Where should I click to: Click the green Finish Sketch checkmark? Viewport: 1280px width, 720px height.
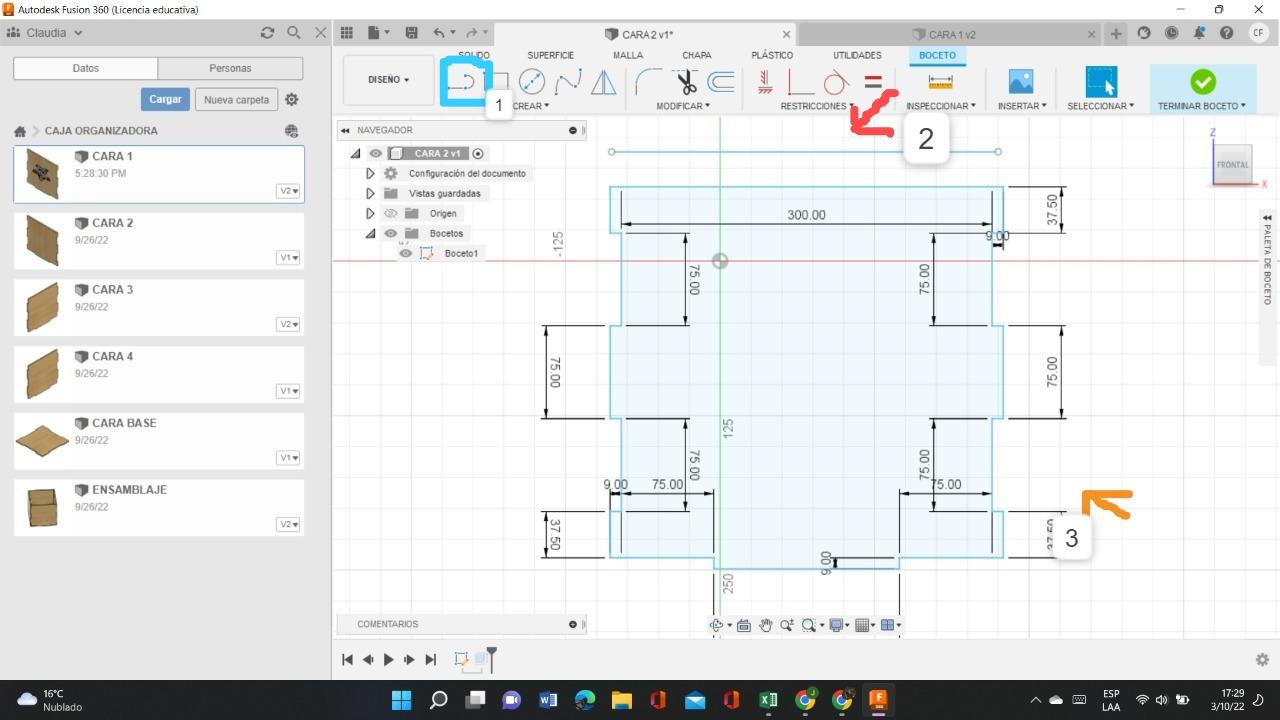[1202, 81]
